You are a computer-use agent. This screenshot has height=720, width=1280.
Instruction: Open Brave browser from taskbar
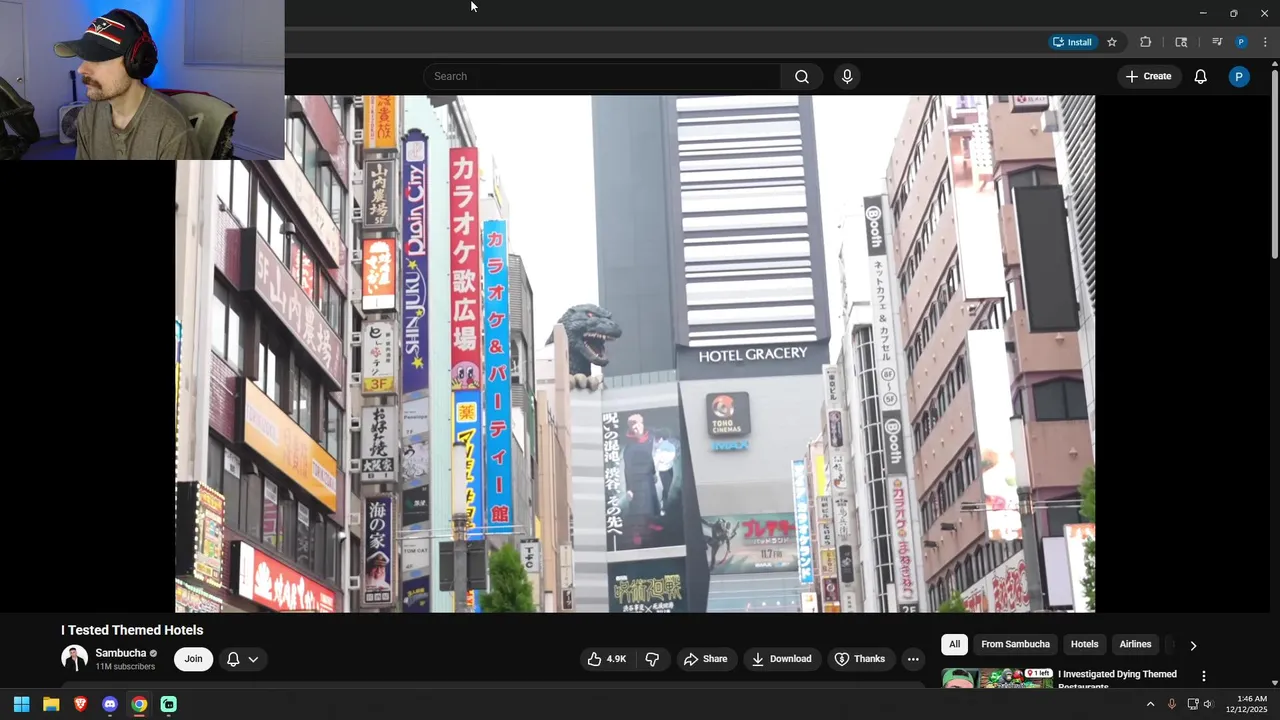click(x=80, y=704)
